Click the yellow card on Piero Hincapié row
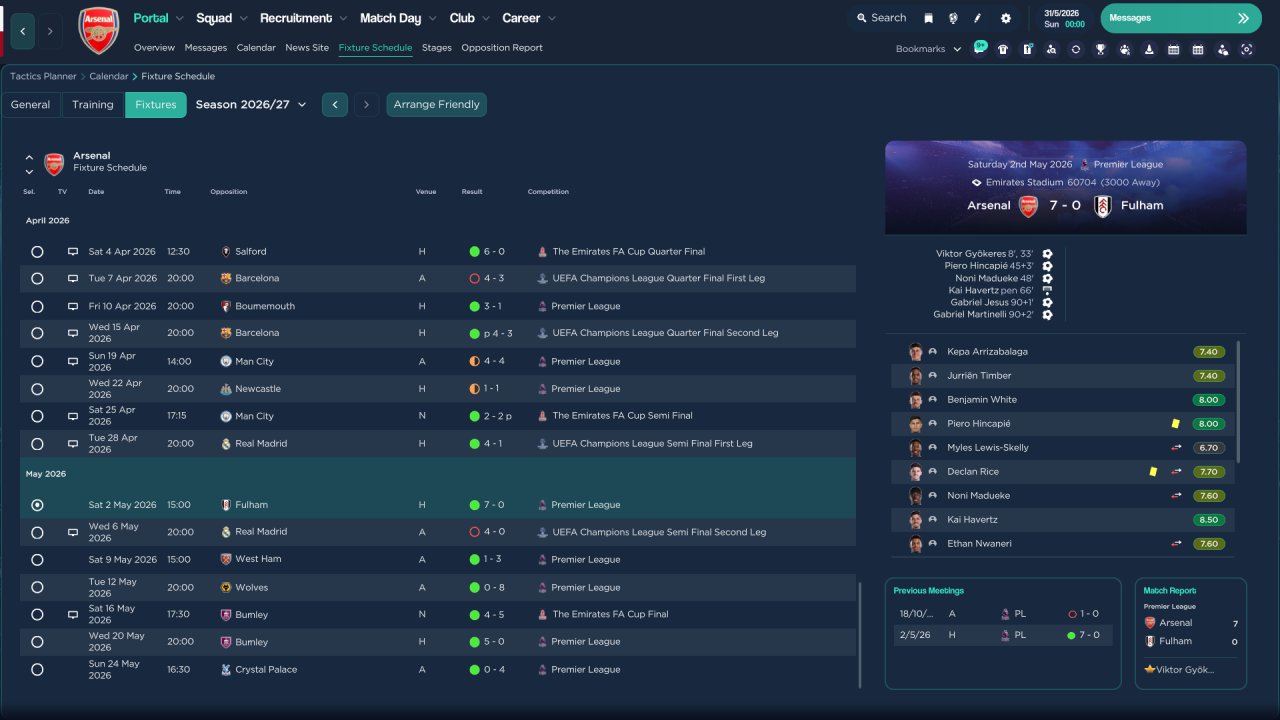The width and height of the screenshot is (1280, 720). [1176, 424]
